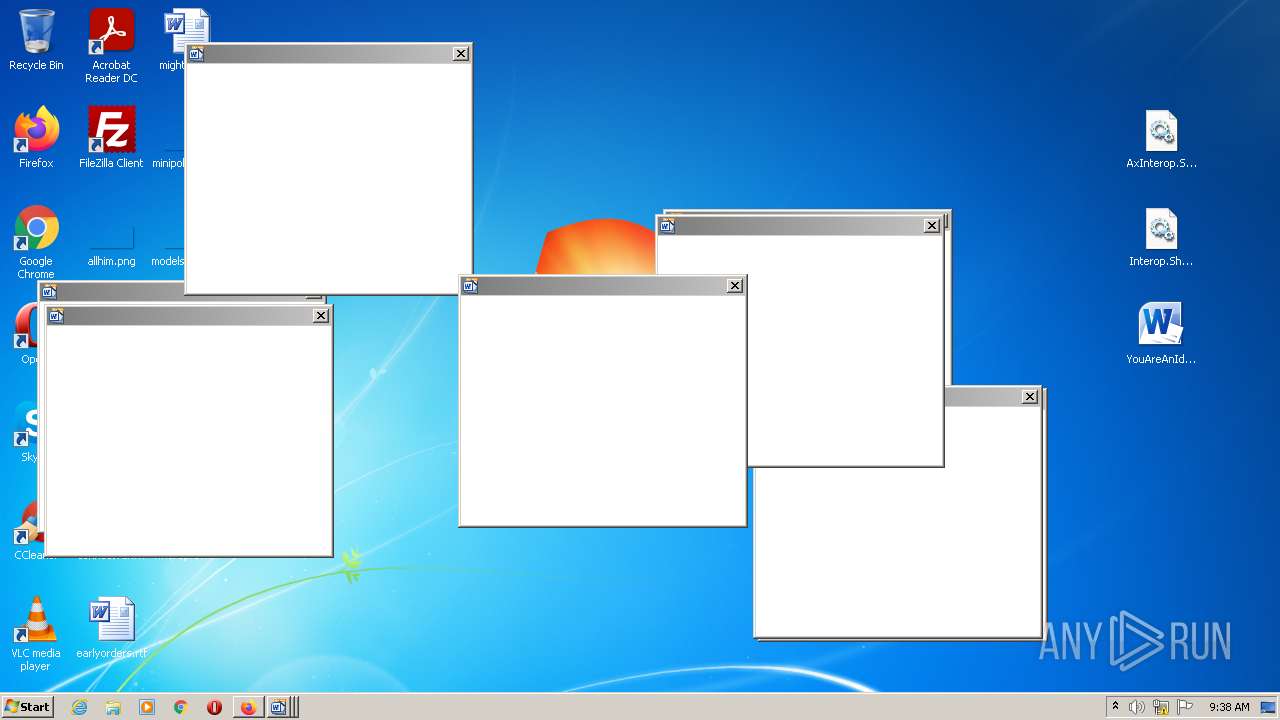Open Windows Explorer folder icon in taskbar

113,707
